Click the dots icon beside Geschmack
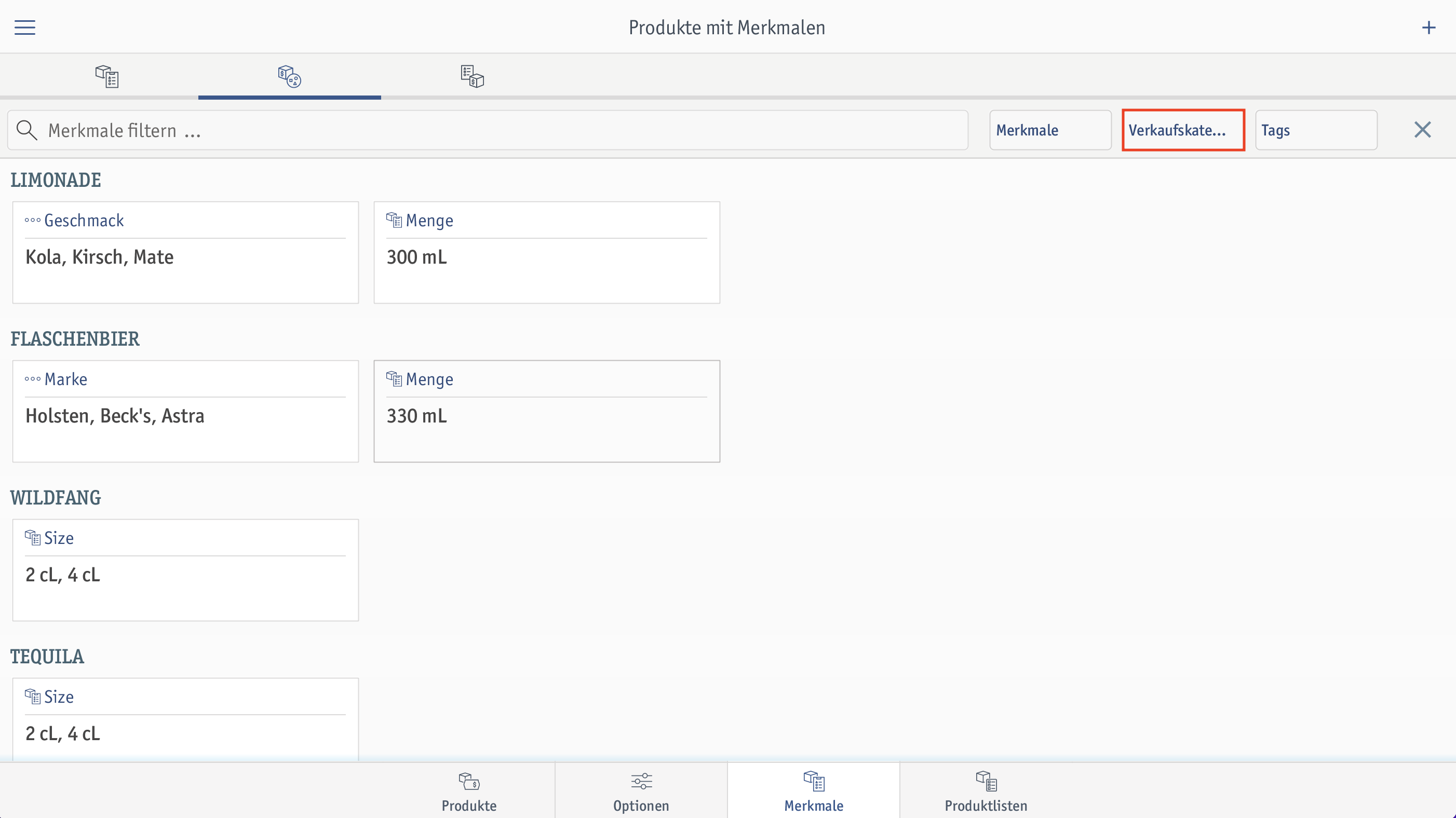Screen dimensions: 1456x818 [32, 220]
